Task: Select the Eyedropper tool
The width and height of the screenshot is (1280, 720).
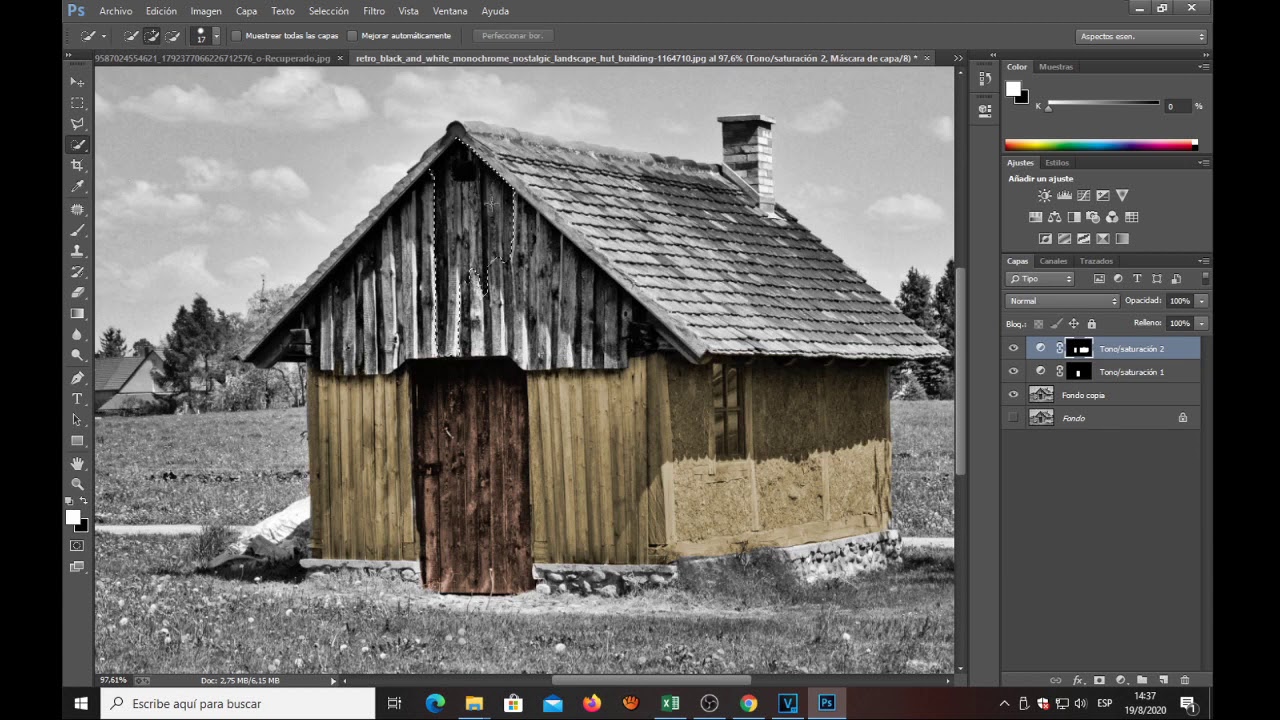Action: (x=77, y=186)
